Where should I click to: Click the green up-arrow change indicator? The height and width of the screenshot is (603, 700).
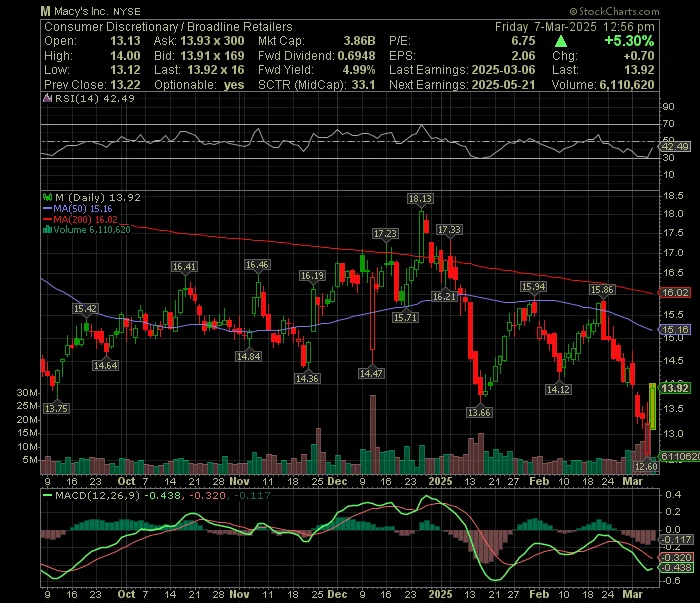pos(561,42)
